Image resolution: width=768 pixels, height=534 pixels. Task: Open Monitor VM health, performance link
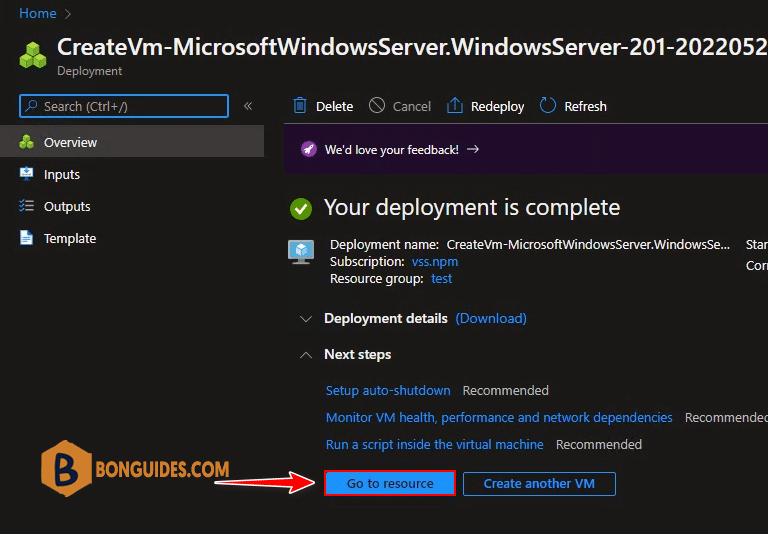499,417
